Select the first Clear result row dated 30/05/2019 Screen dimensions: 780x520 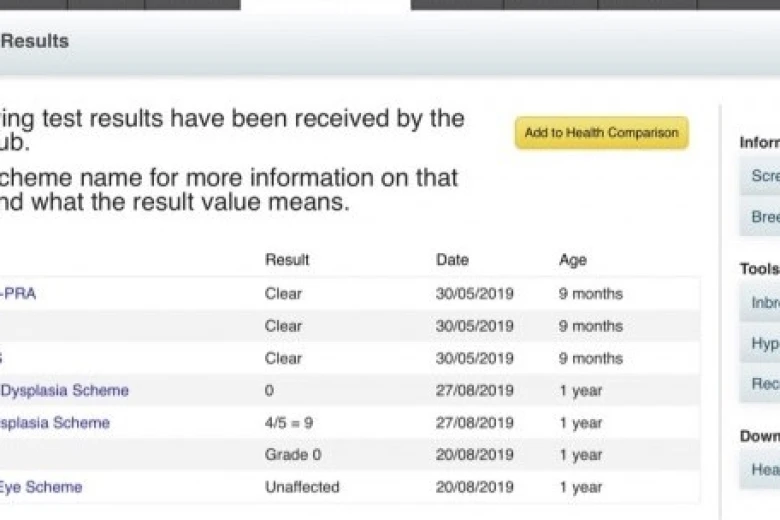pyautogui.click(x=350, y=294)
